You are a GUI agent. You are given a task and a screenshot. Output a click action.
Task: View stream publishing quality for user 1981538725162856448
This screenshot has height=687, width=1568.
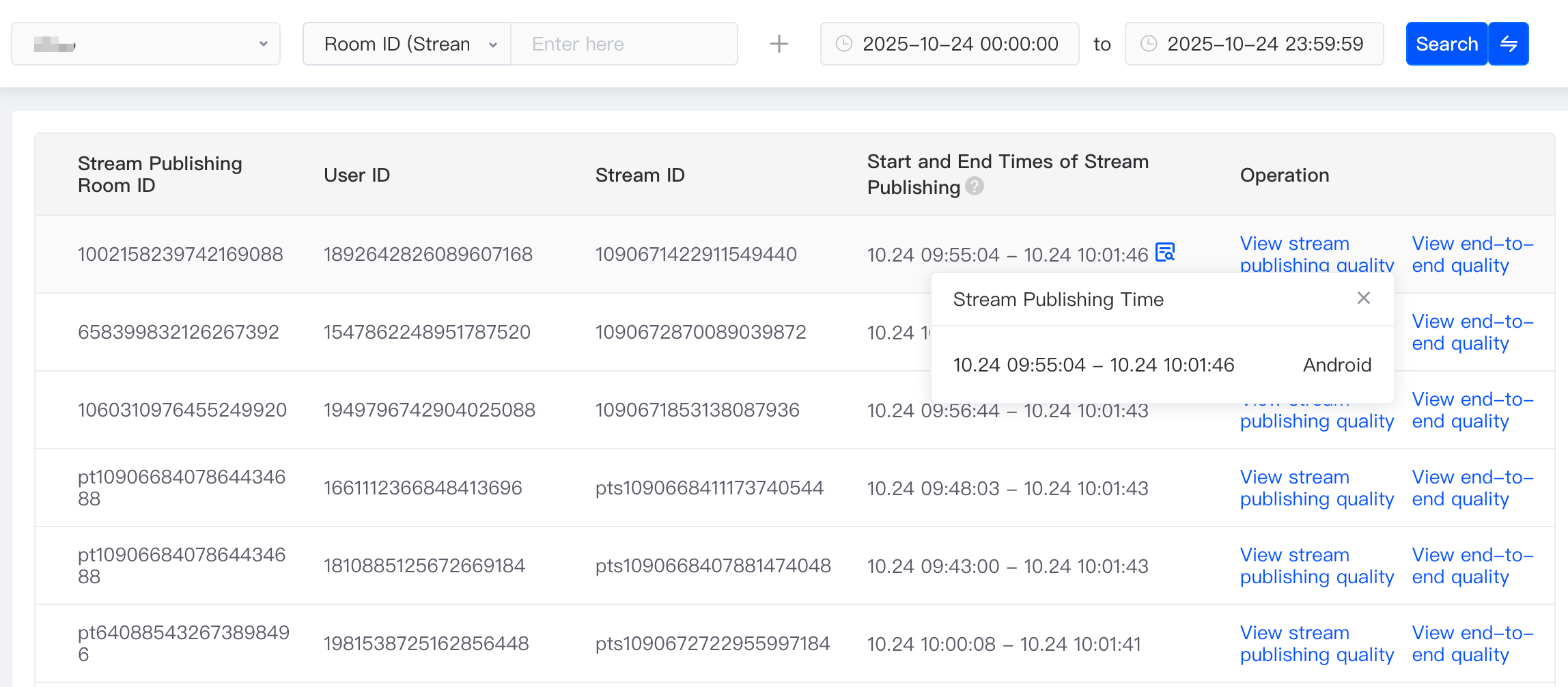click(1315, 643)
